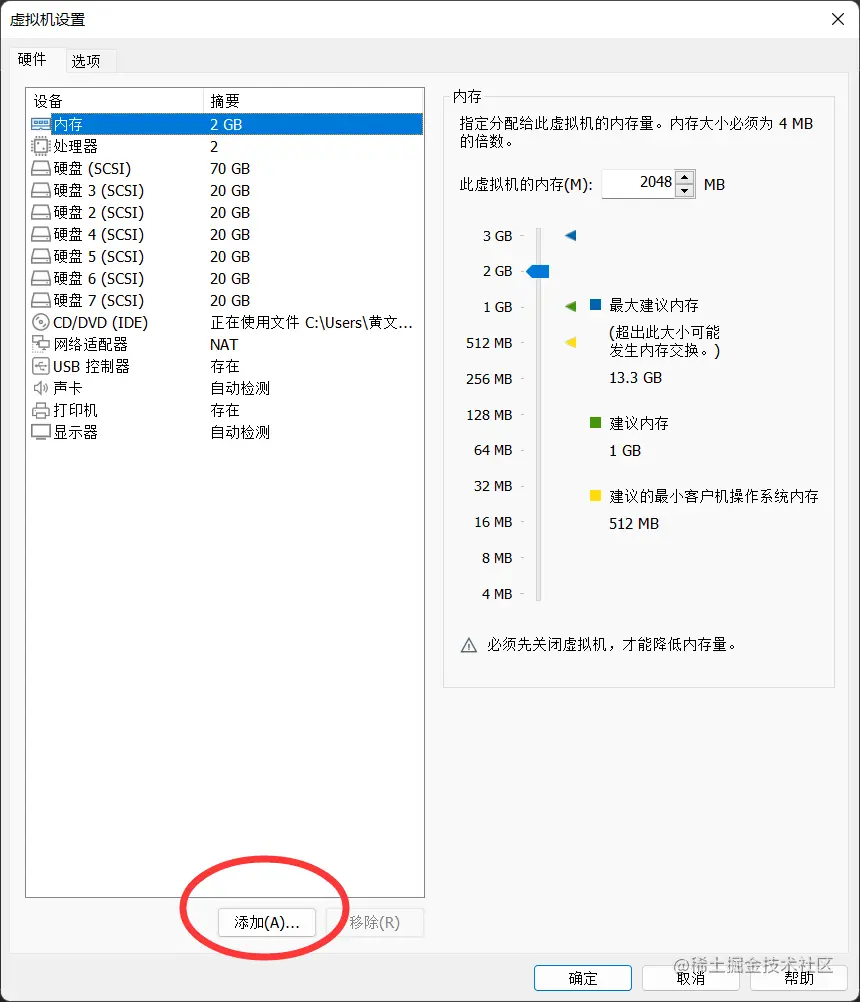Click the 显示器 monitor icon

(x=41, y=433)
